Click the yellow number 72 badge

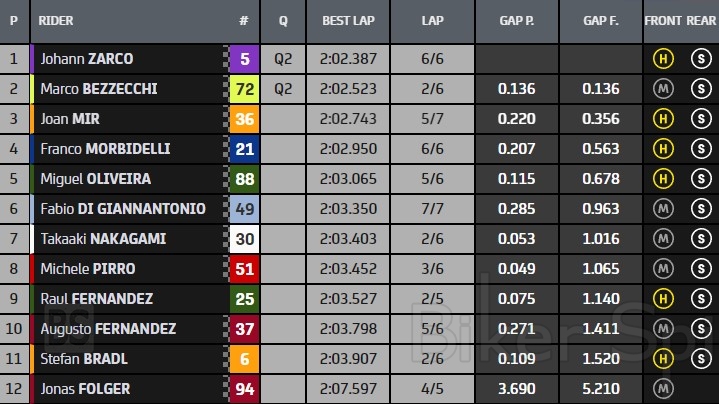click(x=244, y=89)
